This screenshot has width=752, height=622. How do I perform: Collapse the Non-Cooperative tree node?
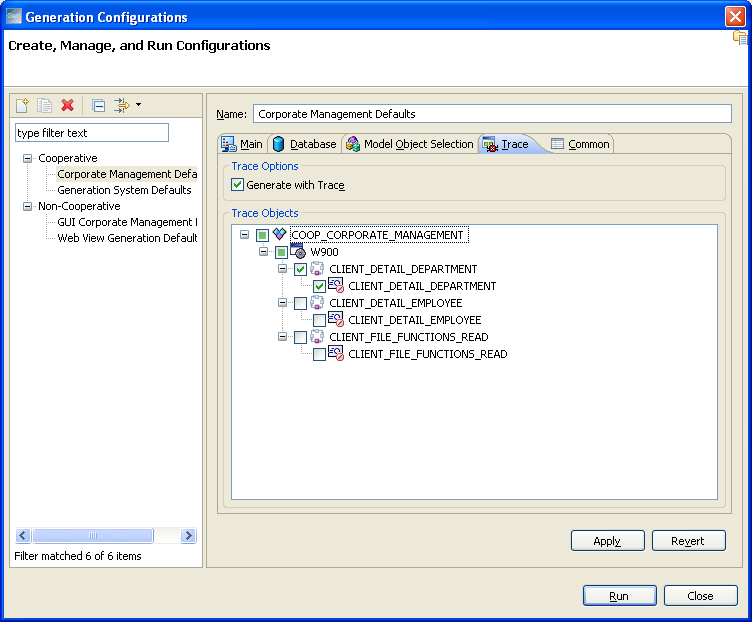pyautogui.click(x=27, y=206)
